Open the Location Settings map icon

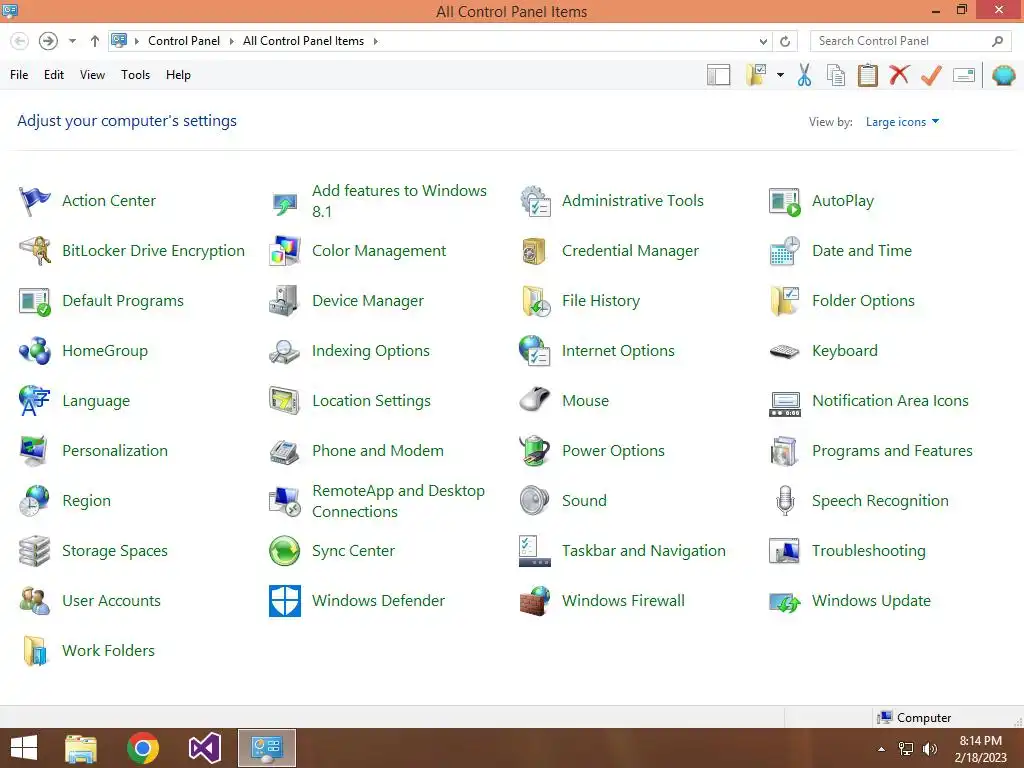point(285,401)
